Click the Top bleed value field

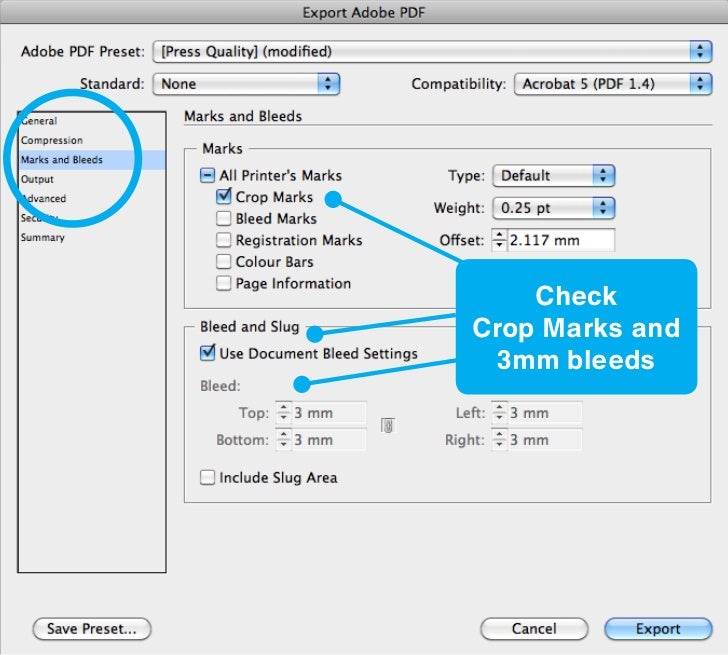coord(329,413)
